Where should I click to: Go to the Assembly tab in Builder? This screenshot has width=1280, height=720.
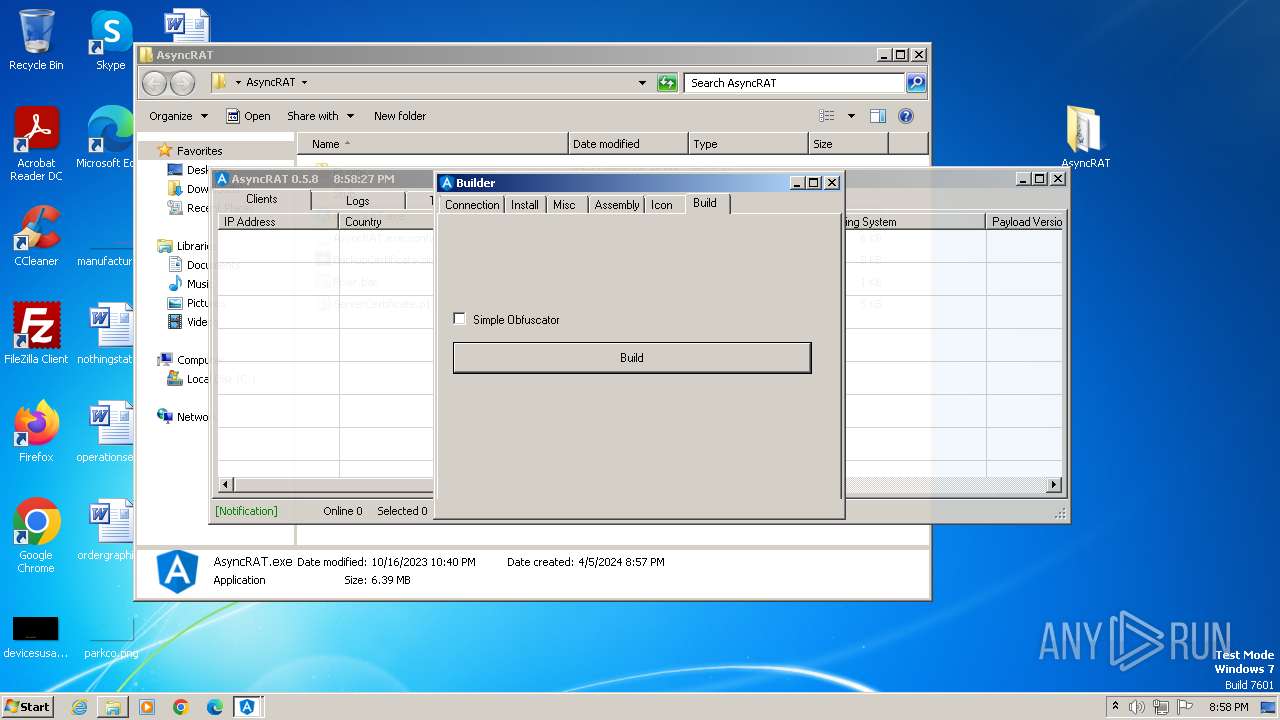617,204
